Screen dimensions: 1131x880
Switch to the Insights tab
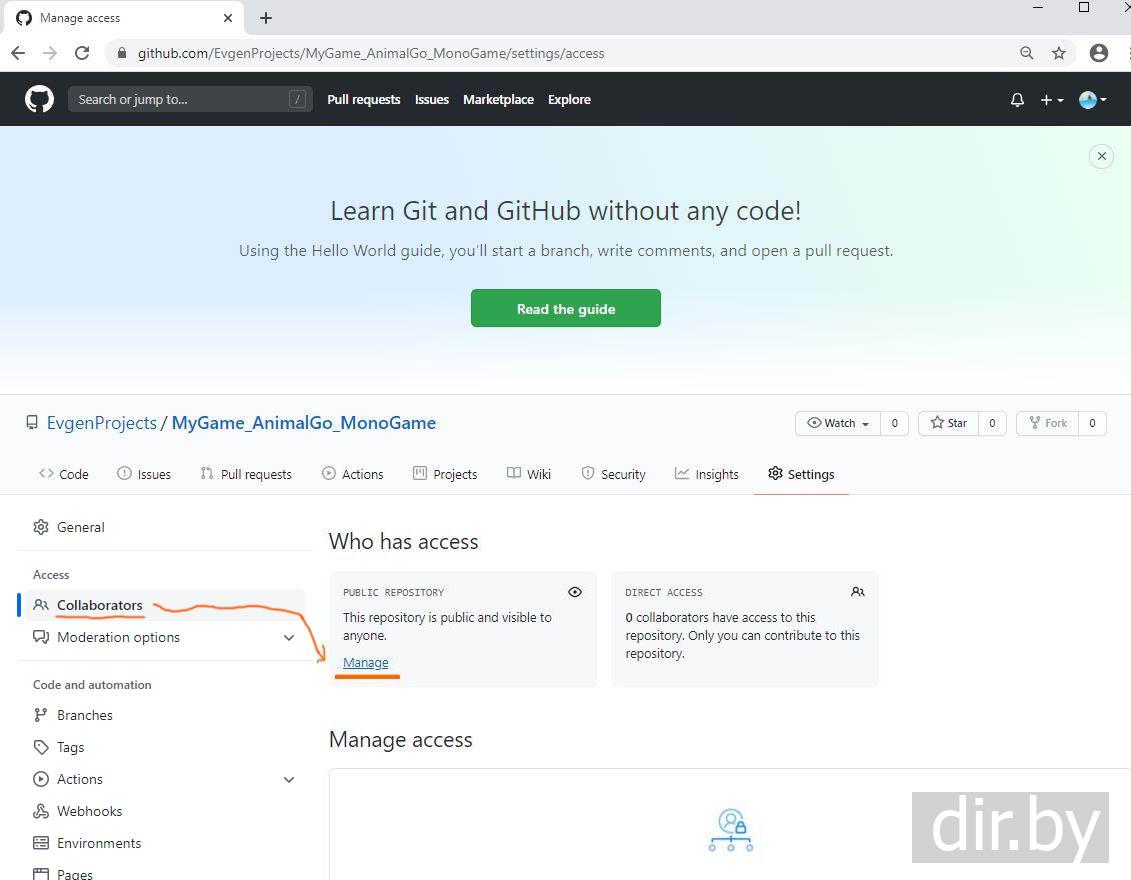click(x=707, y=474)
